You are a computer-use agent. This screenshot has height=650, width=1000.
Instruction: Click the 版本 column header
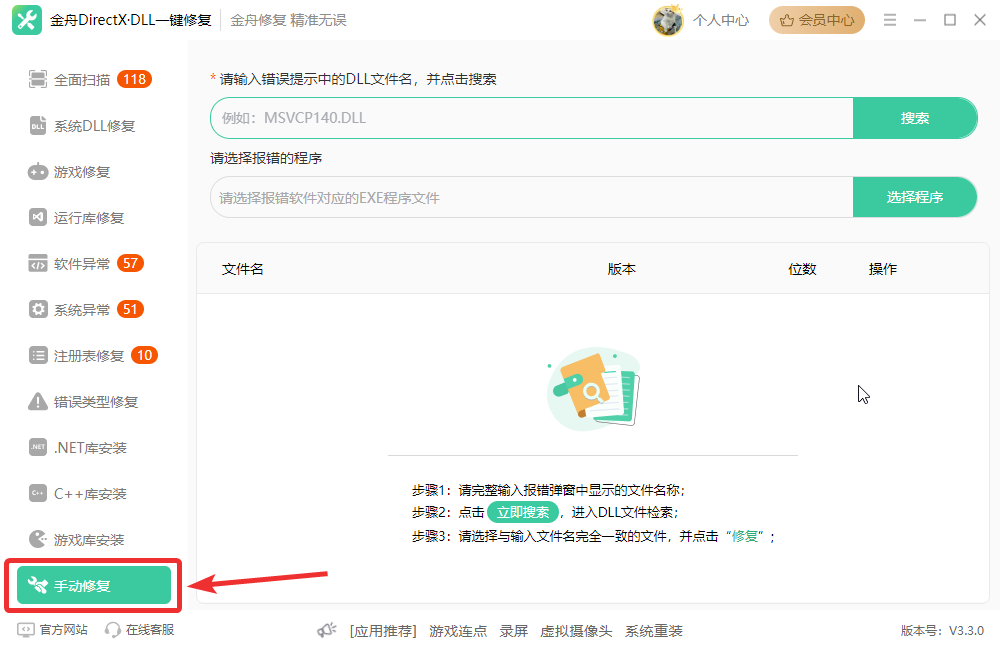[621, 269]
